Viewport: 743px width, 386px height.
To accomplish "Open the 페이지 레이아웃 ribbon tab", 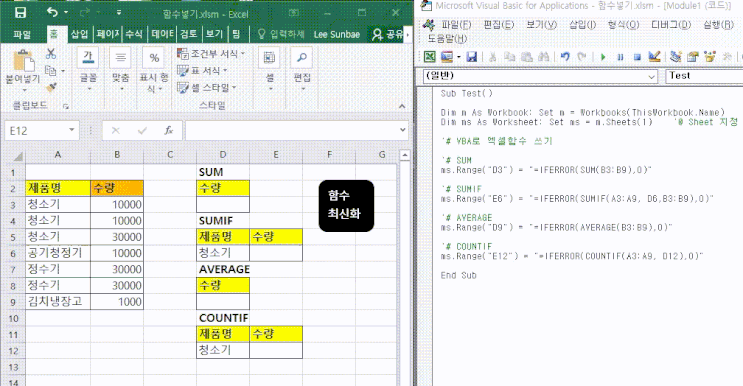I will pos(108,34).
